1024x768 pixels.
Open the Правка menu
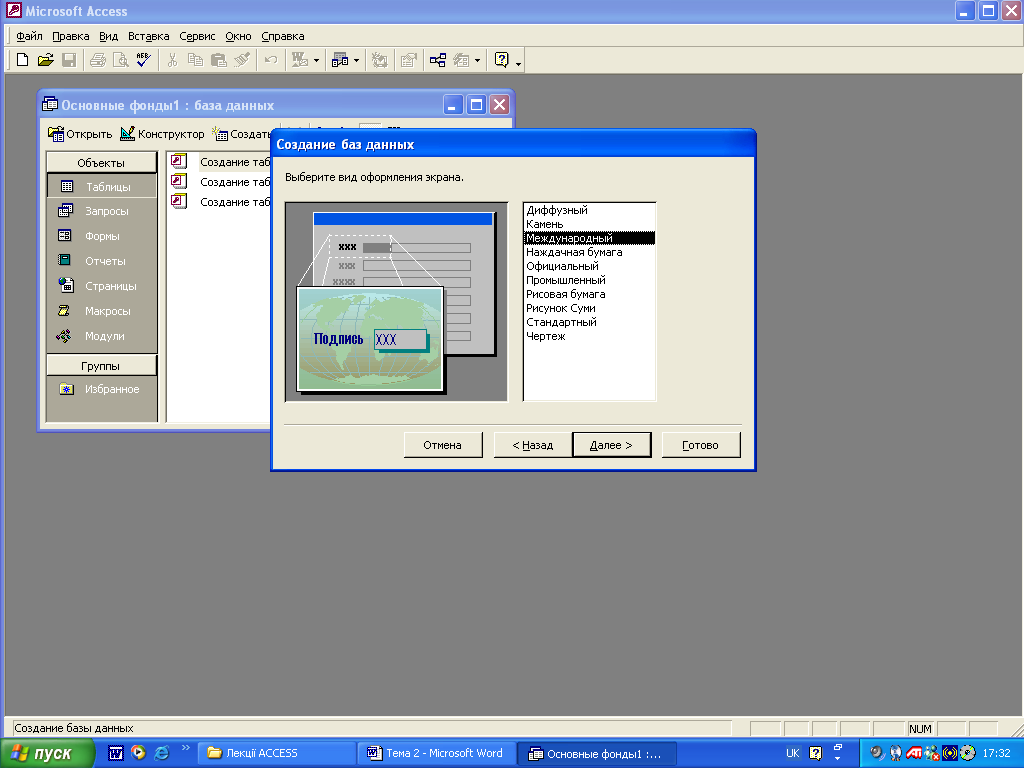pyautogui.click(x=71, y=37)
